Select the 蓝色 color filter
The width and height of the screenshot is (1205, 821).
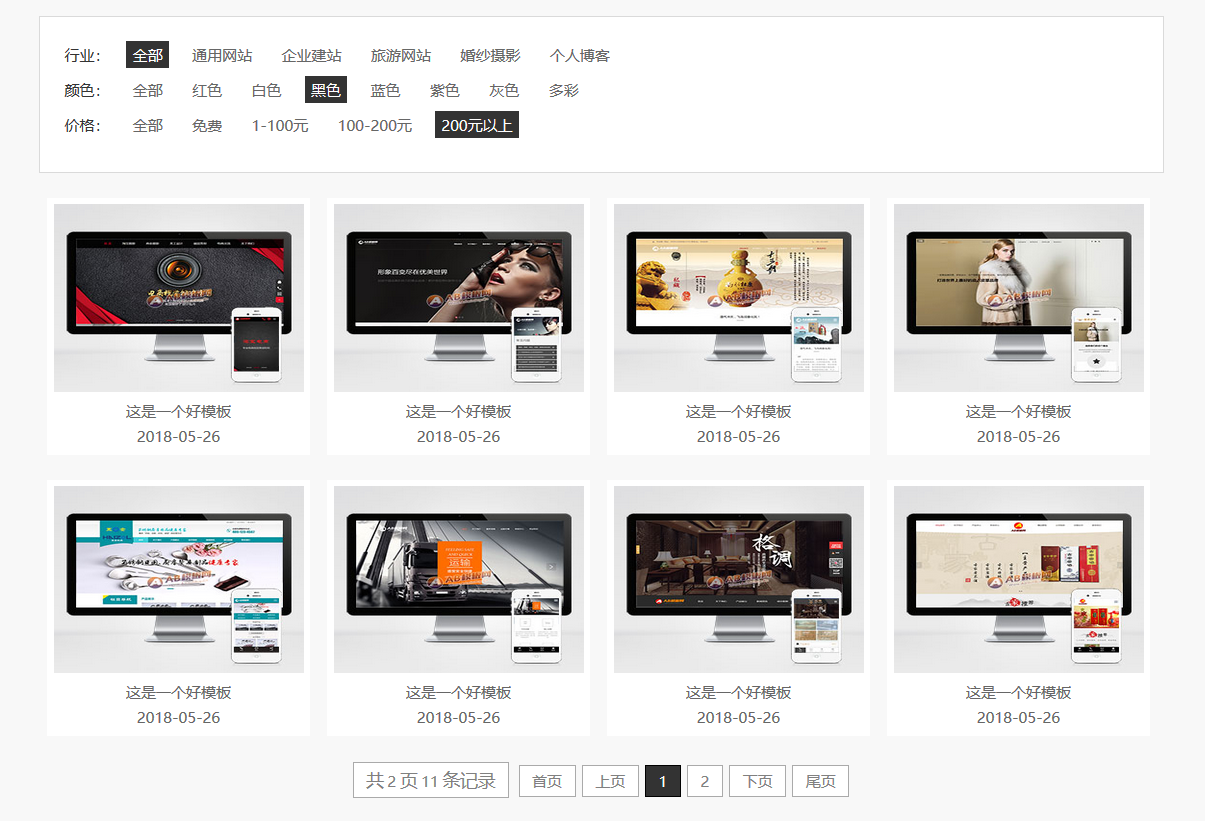(x=385, y=90)
